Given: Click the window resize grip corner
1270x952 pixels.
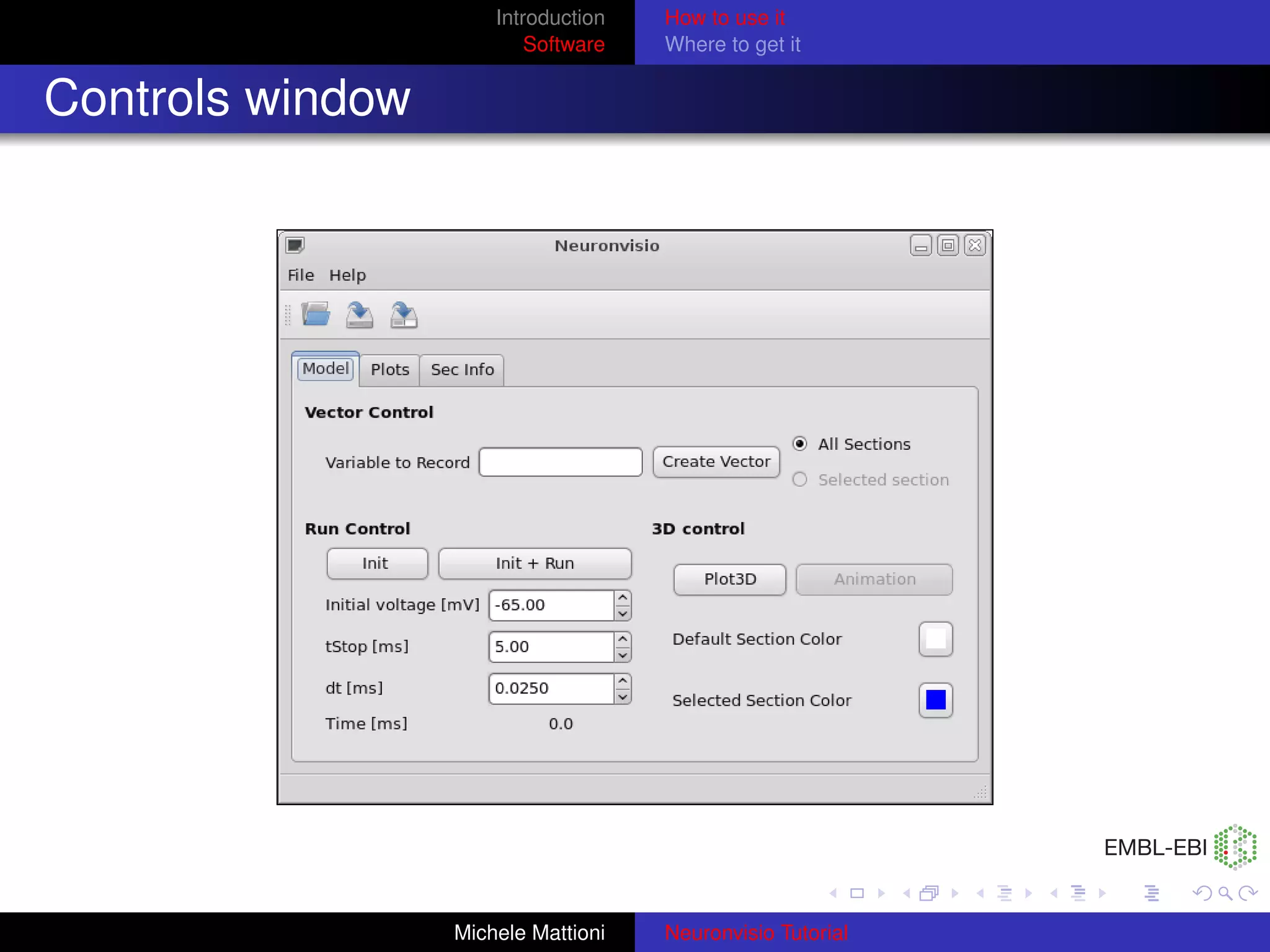Looking at the screenshot, I should (x=980, y=791).
